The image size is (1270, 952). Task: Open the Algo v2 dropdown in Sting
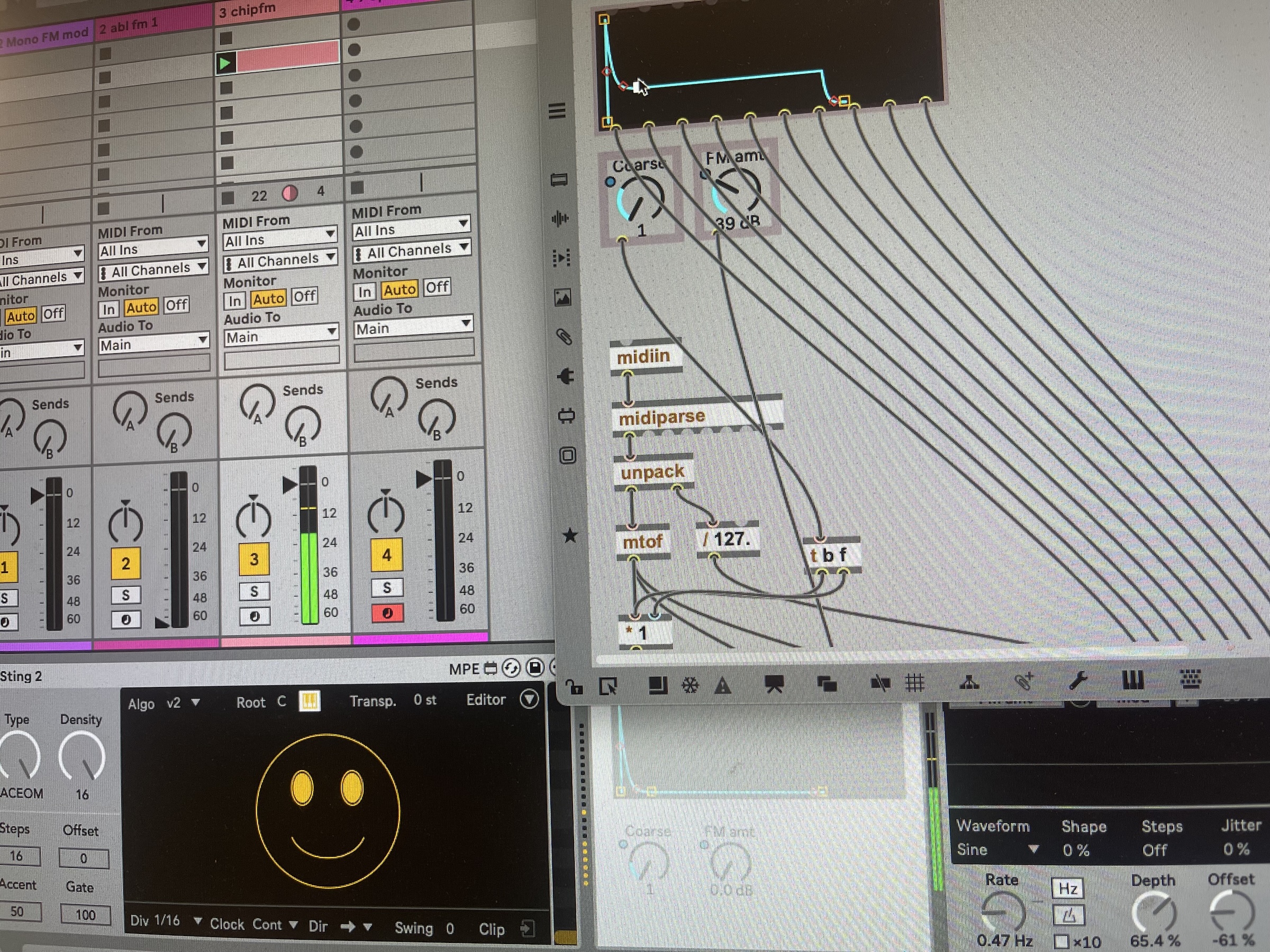(x=182, y=703)
